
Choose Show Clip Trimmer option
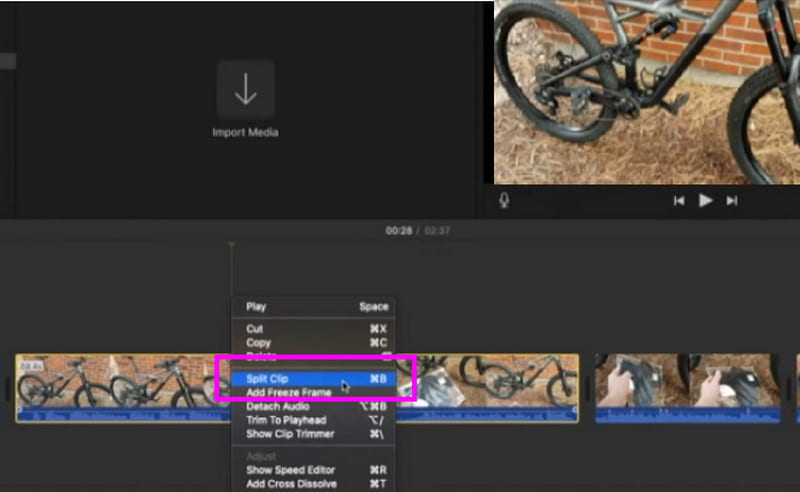[x=313, y=434]
